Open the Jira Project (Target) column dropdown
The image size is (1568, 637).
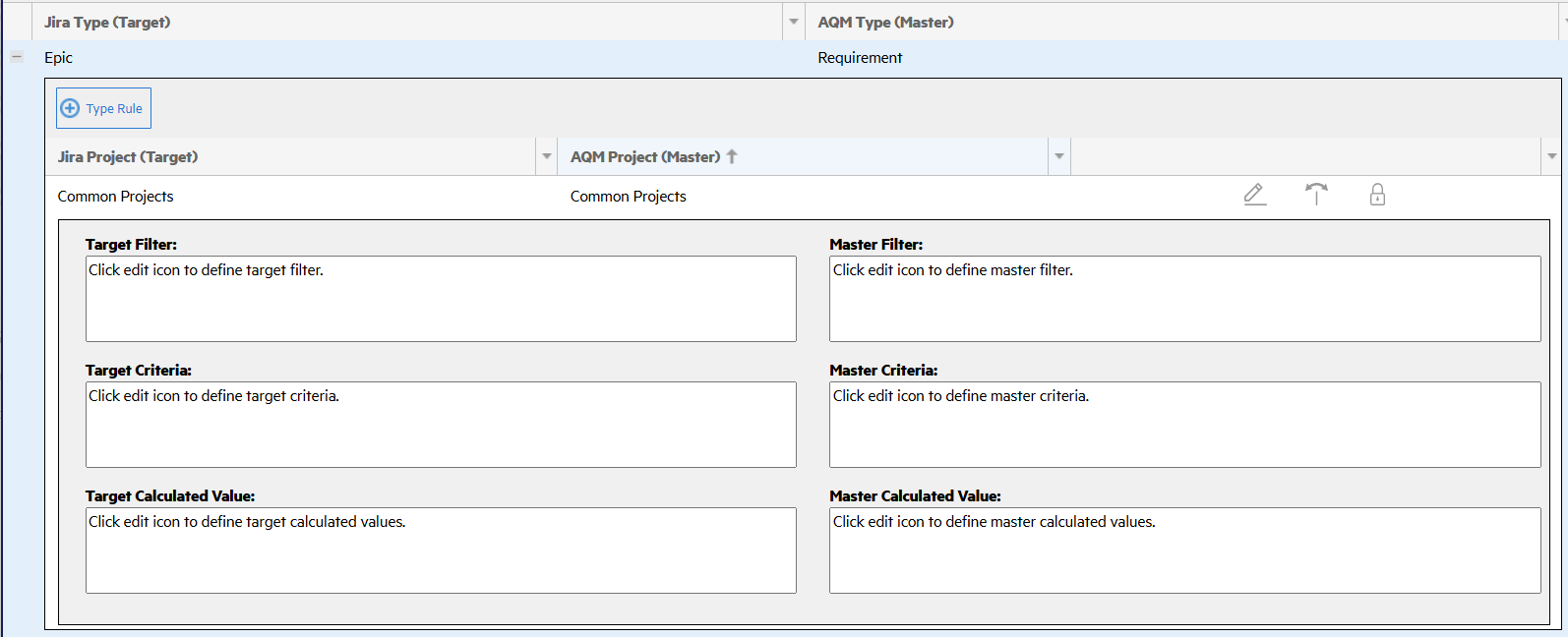547,157
